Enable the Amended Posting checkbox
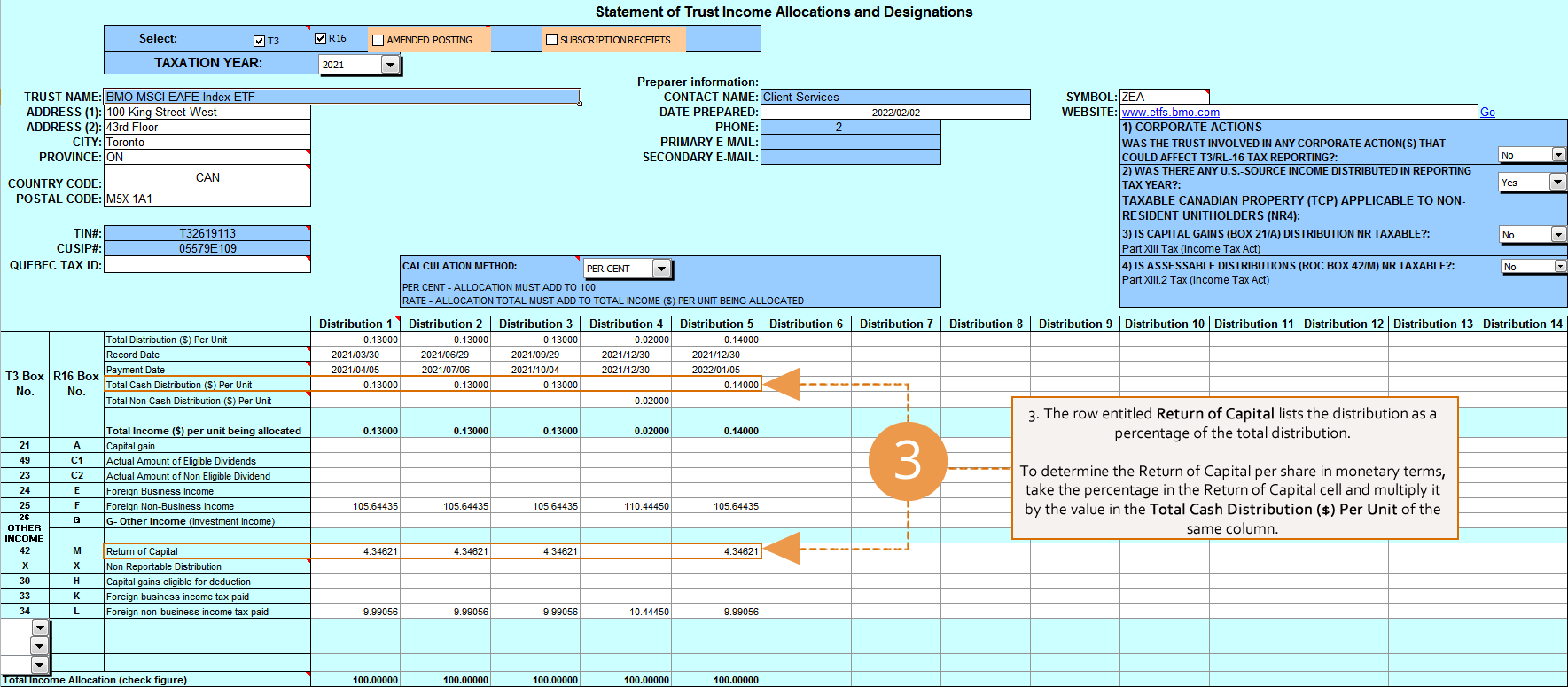Viewport: 1568px width, 687px height. pos(378,40)
